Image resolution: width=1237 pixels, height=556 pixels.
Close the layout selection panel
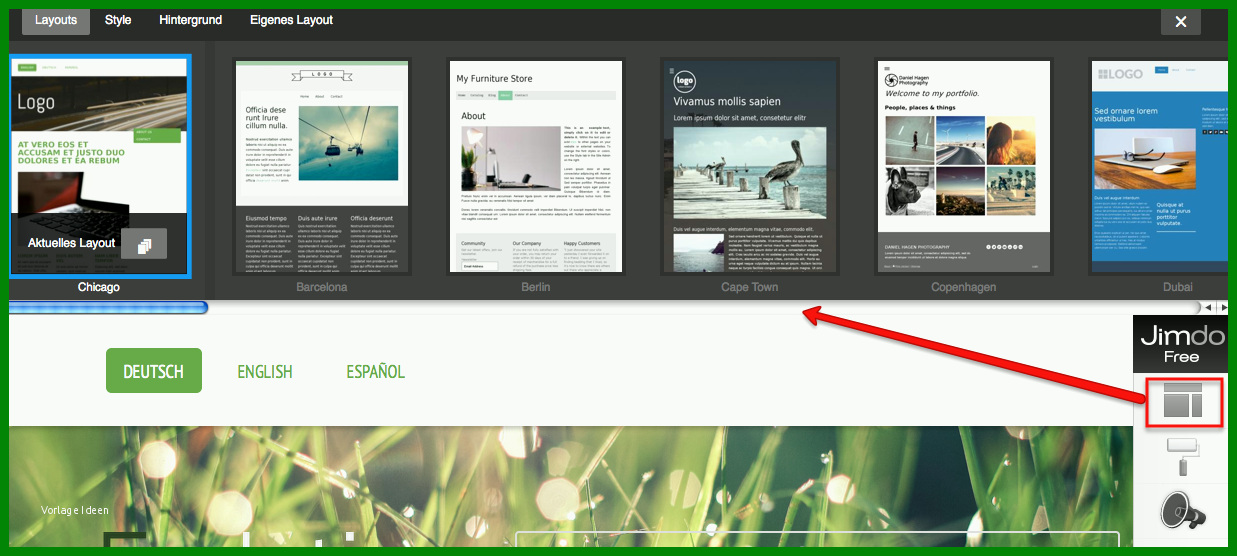coord(1180,21)
